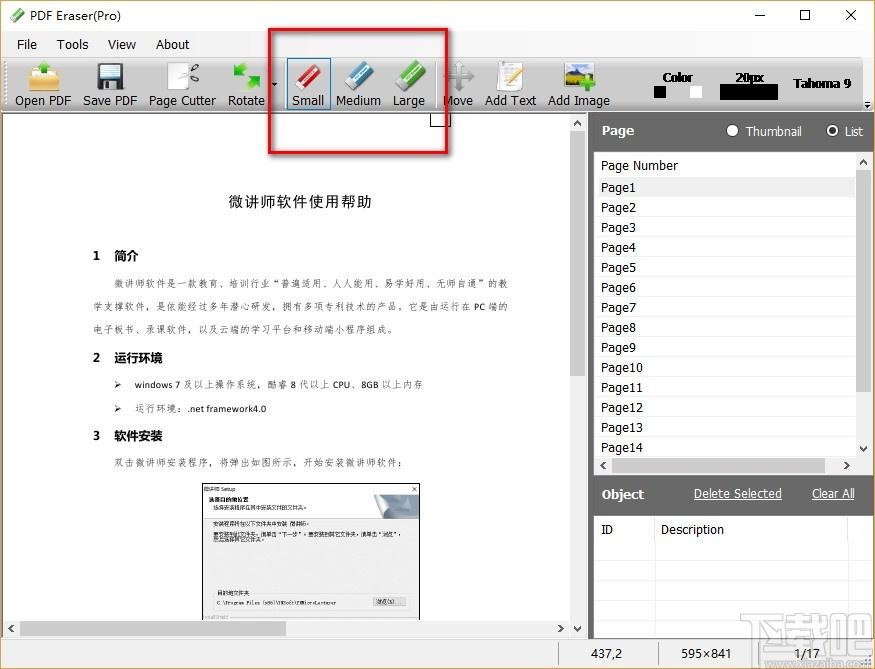The height and width of the screenshot is (669, 875).
Task: Select Page11 in the page list
Action: 727,388
